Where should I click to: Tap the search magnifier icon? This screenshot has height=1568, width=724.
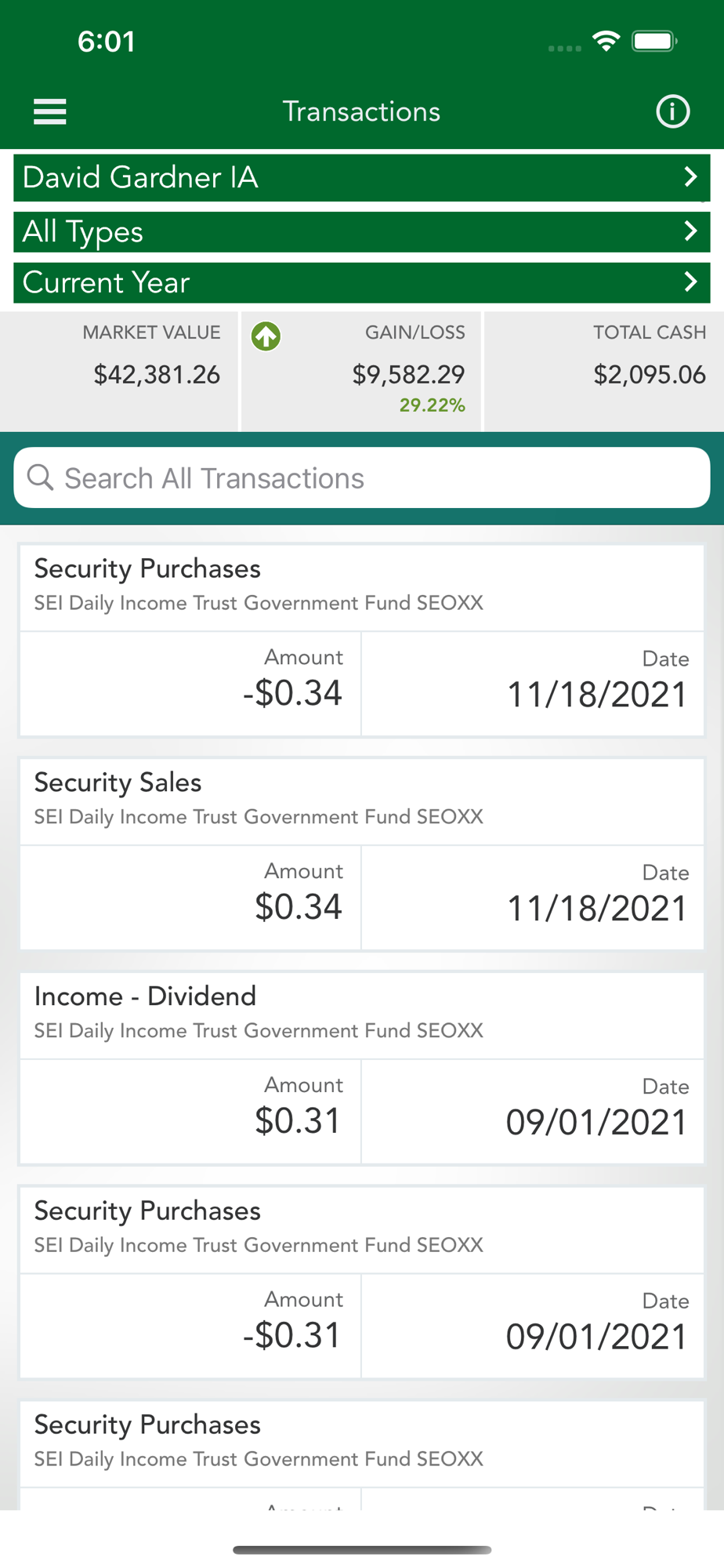[40, 477]
